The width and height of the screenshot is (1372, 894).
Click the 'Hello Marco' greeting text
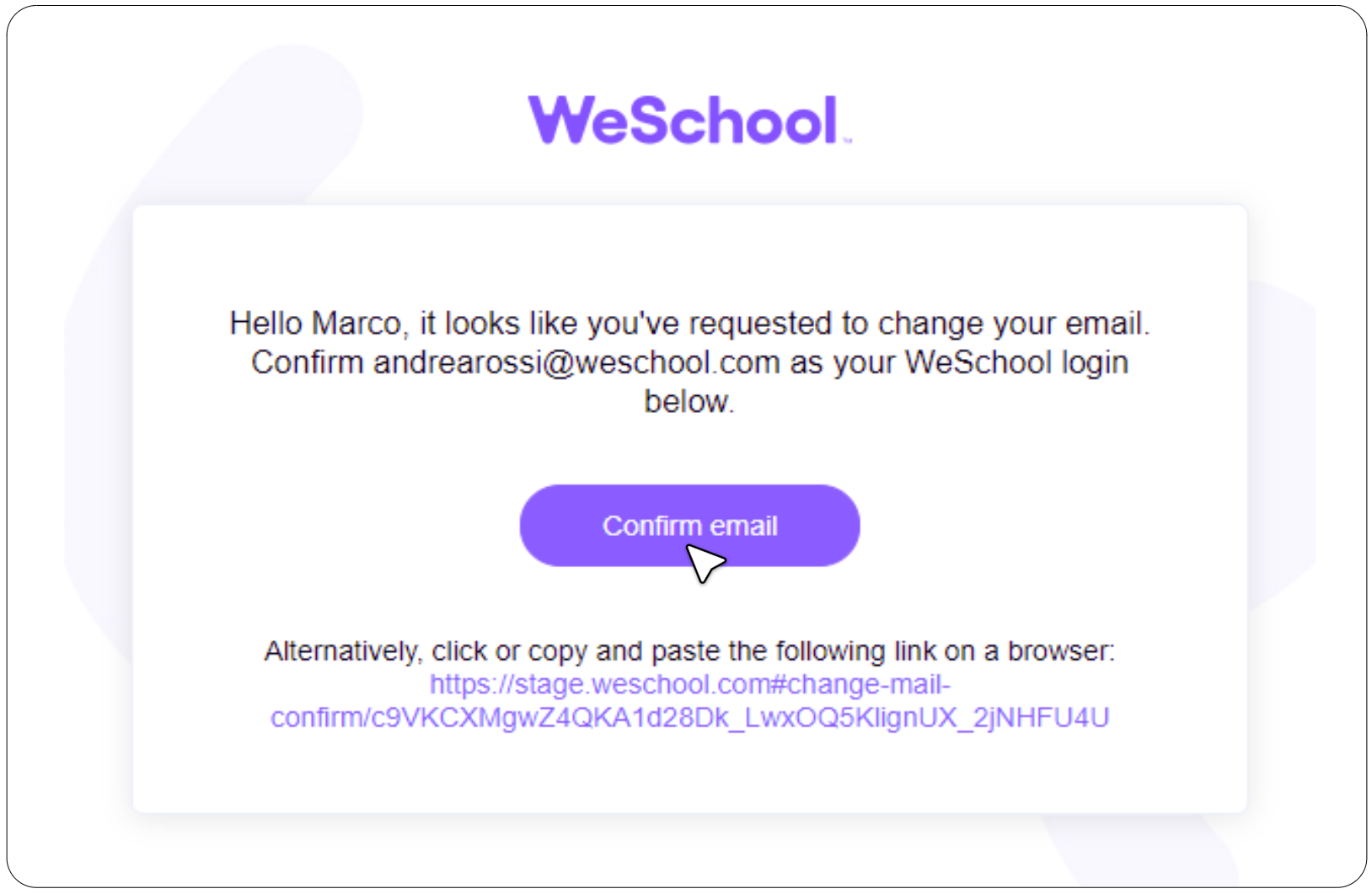(x=315, y=324)
